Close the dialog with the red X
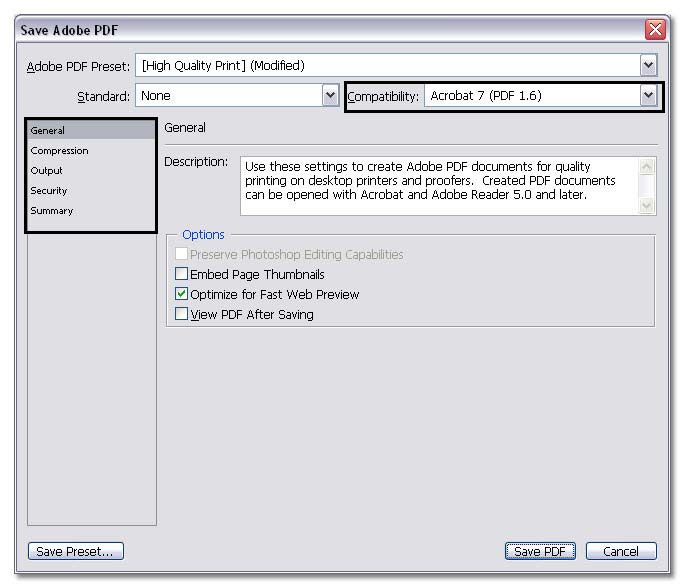 (x=655, y=30)
